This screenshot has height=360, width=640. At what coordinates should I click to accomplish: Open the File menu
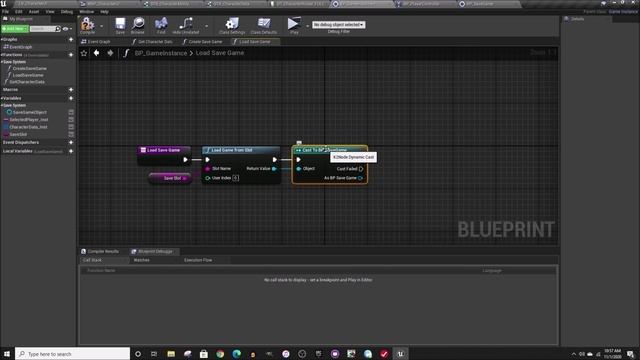(x=5, y=11)
